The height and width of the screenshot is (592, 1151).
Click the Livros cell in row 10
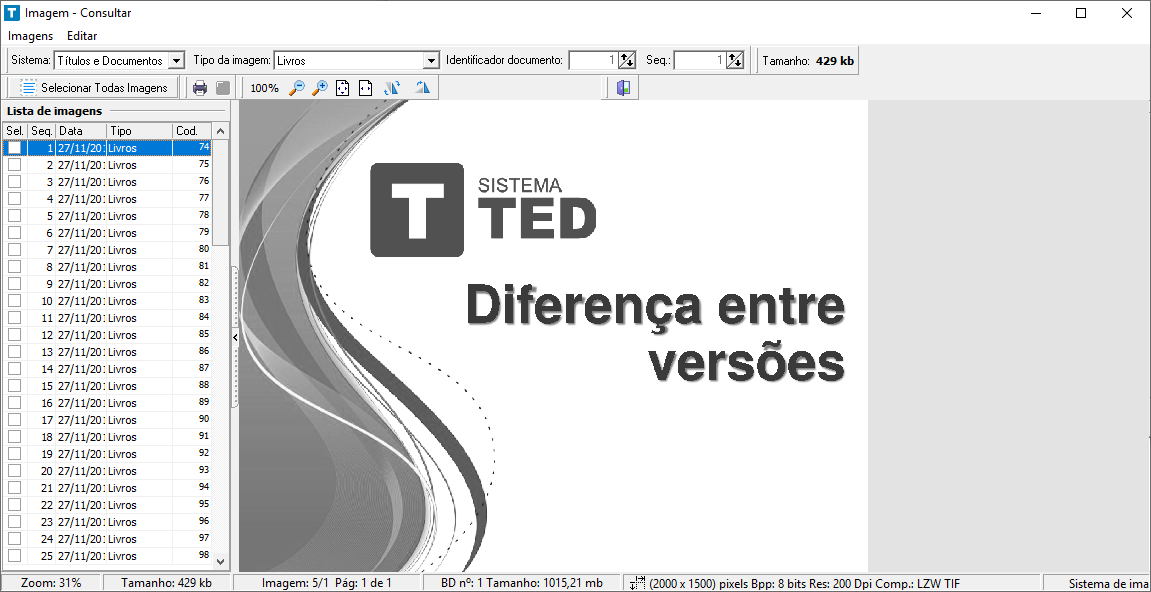click(139, 301)
